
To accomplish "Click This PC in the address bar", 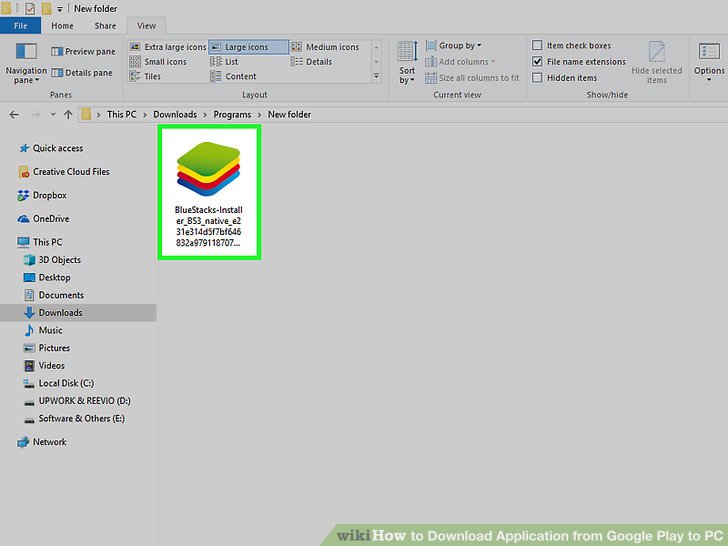I will coord(122,115).
